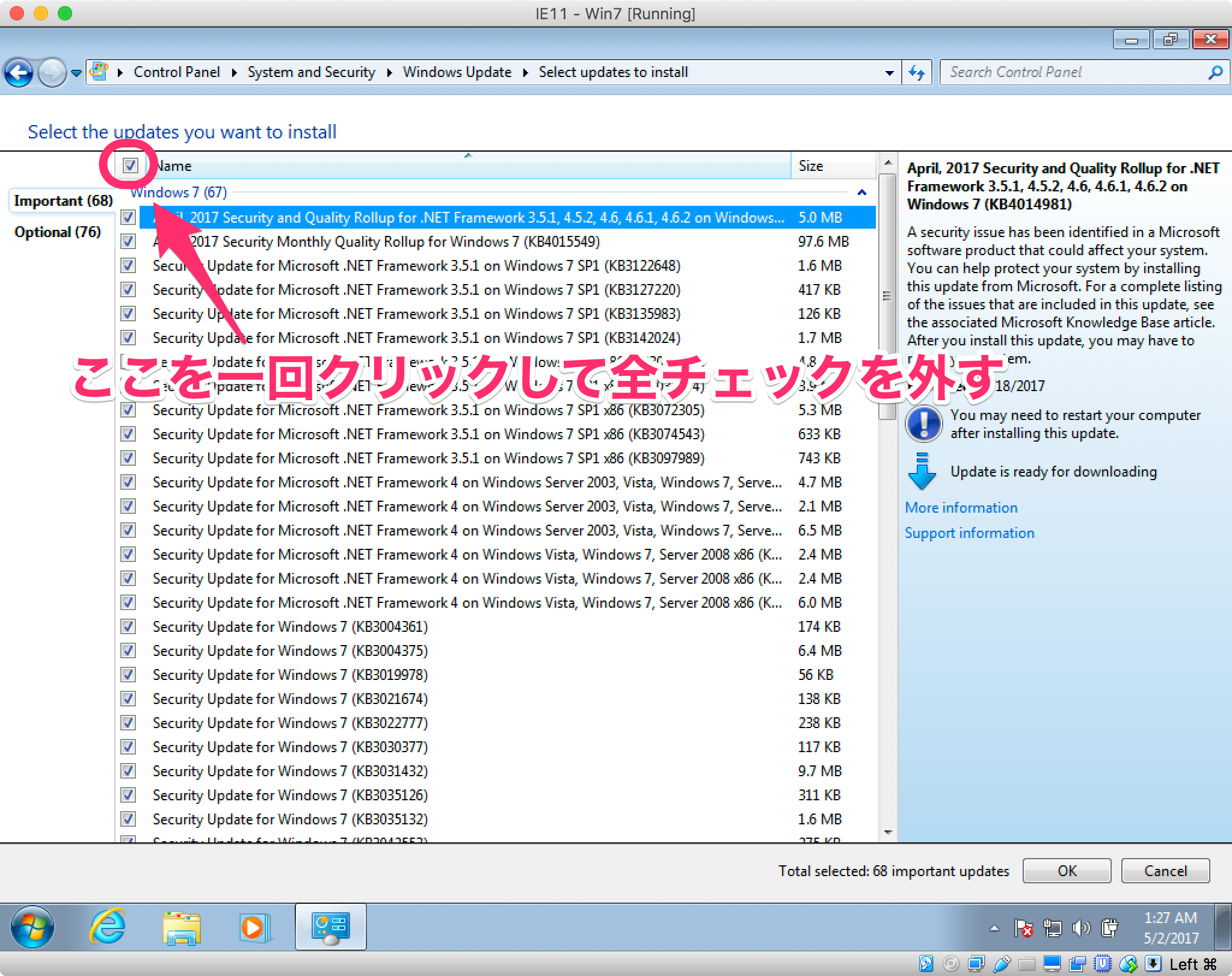1232x976 pixels.
Task: Open the More information link
Action: (x=961, y=508)
